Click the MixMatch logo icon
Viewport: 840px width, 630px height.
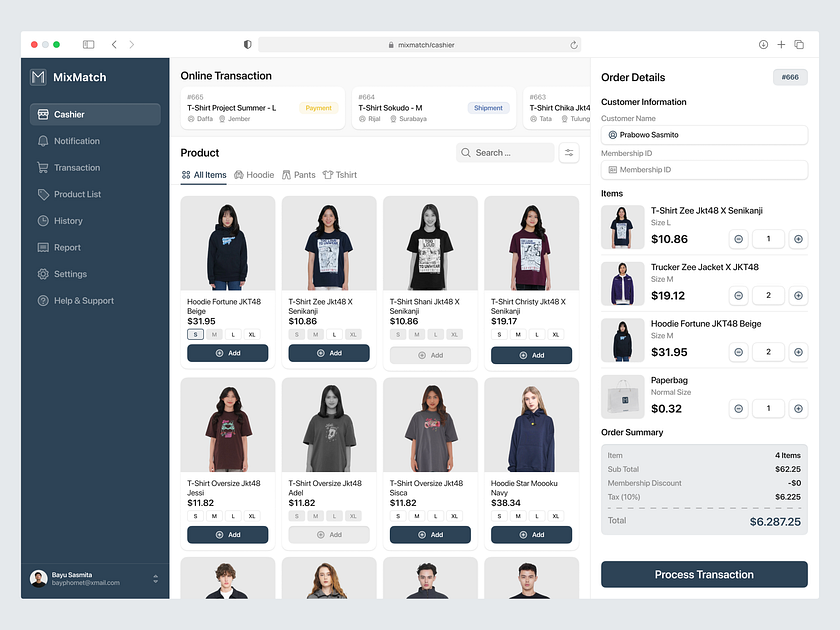[x=38, y=77]
